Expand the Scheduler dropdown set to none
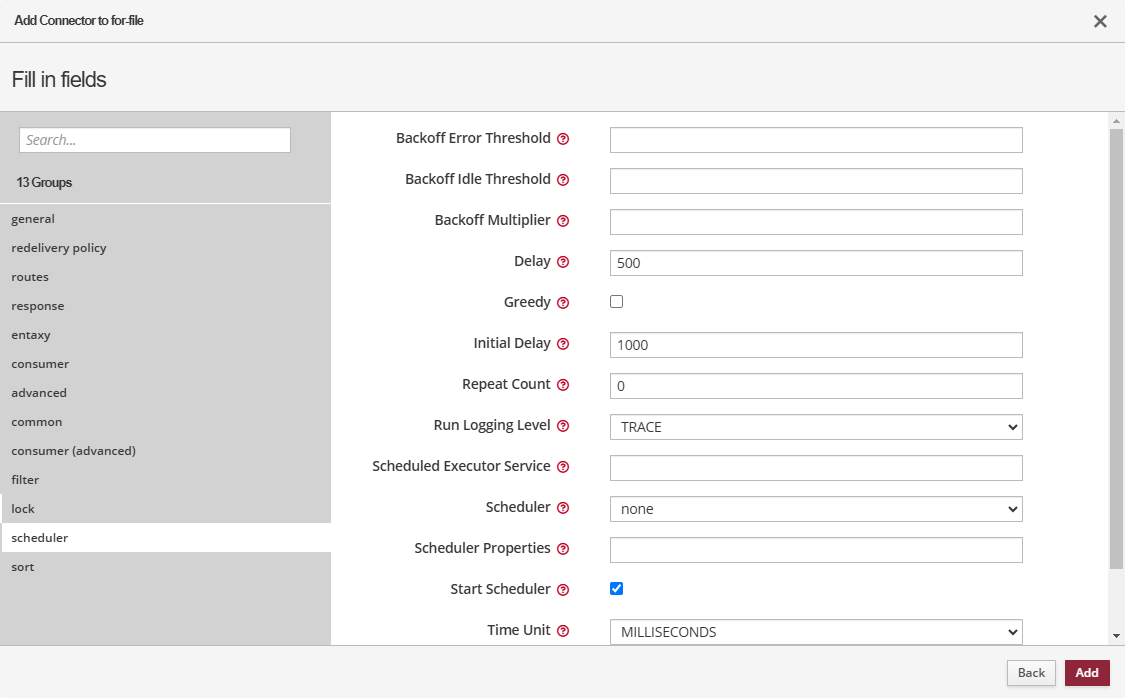The height and width of the screenshot is (698, 1125). (815, 509)
